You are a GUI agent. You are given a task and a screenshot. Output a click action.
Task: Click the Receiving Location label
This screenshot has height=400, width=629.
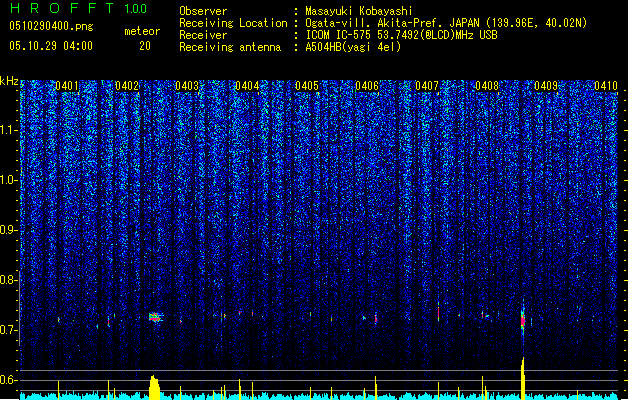pyautogui.click(x=233, y=23)
